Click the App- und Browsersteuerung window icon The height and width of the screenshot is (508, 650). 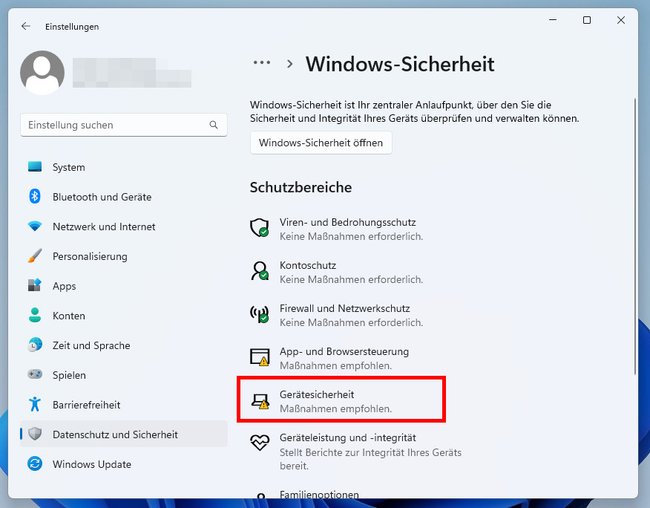click(260, 357)
